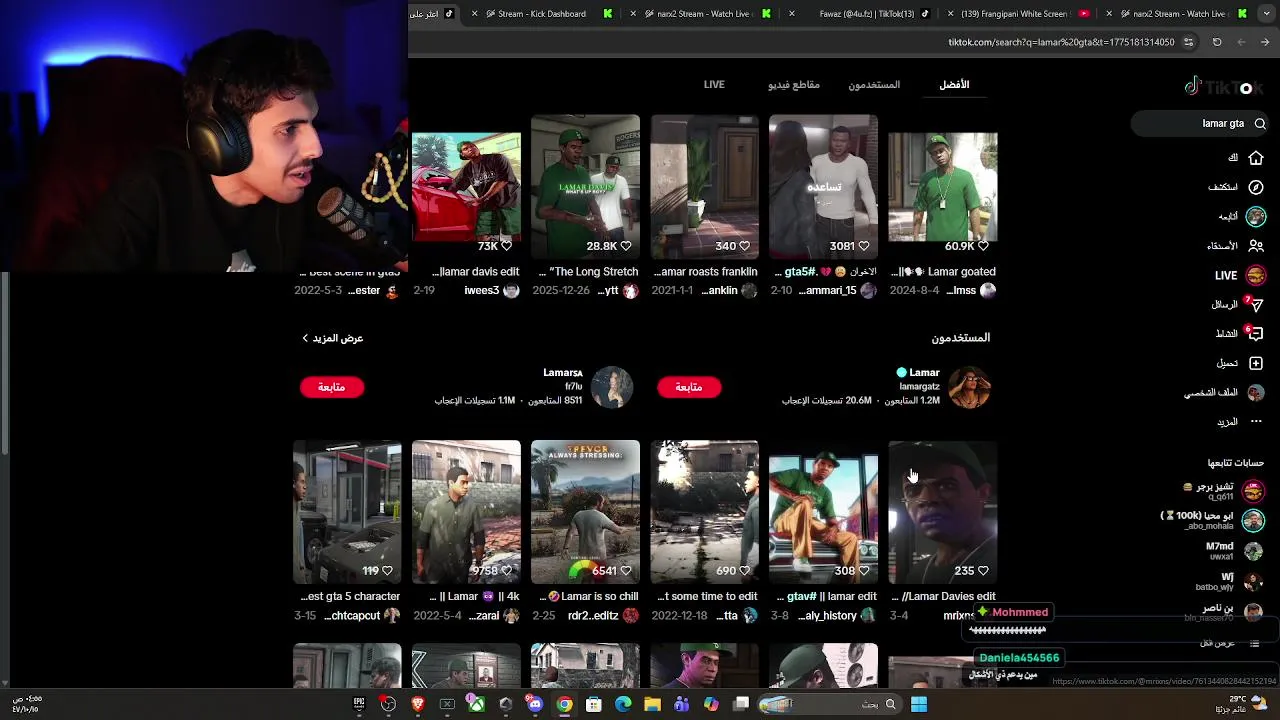
Task: Open followed account 'ابو محيا' in sidebar
Action: coord(1210,520)
